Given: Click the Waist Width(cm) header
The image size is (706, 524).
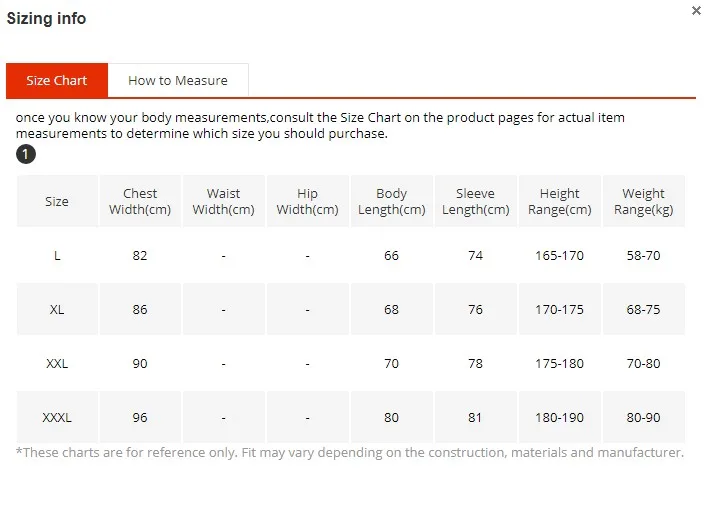Looking at the screenshot, I should tap(224, 201).
